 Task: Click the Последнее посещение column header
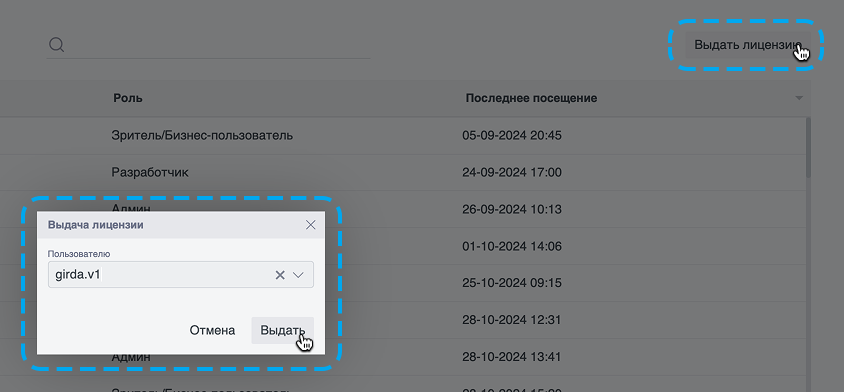[x=531, y=98]
